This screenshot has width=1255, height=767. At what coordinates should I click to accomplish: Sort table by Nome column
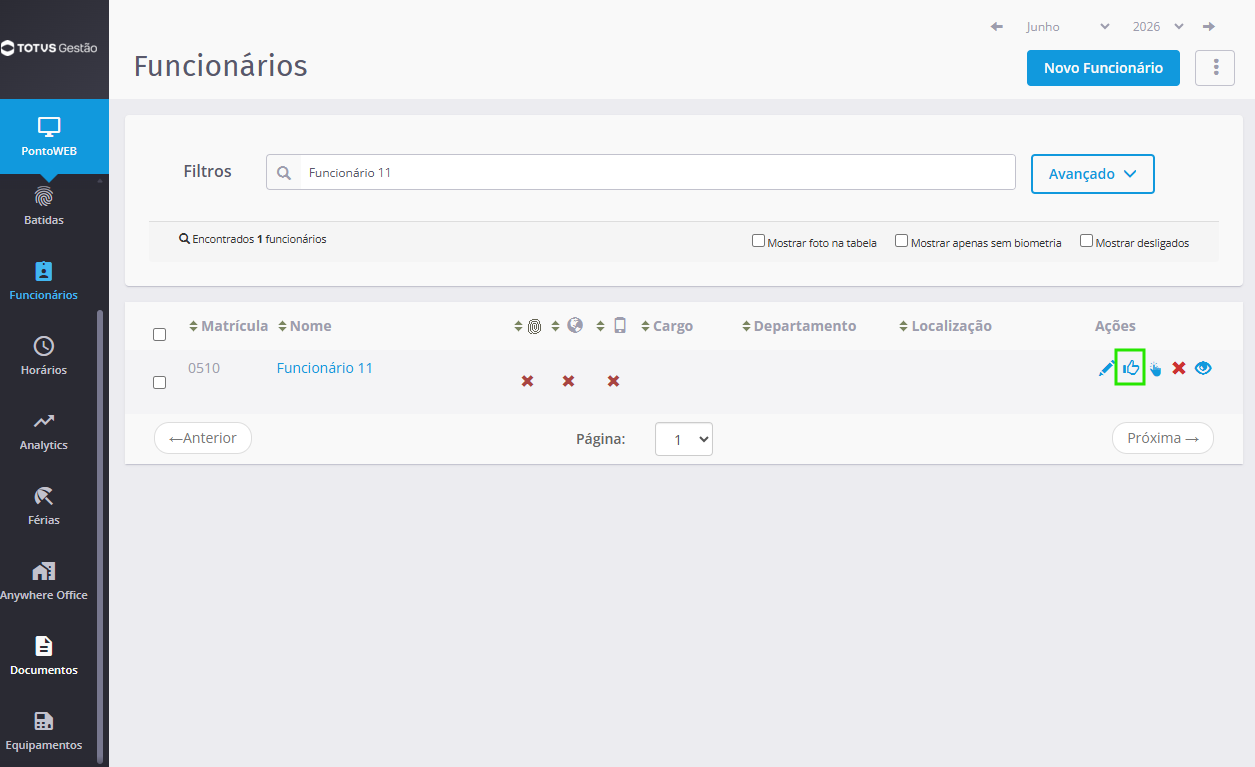pos(305,326)
